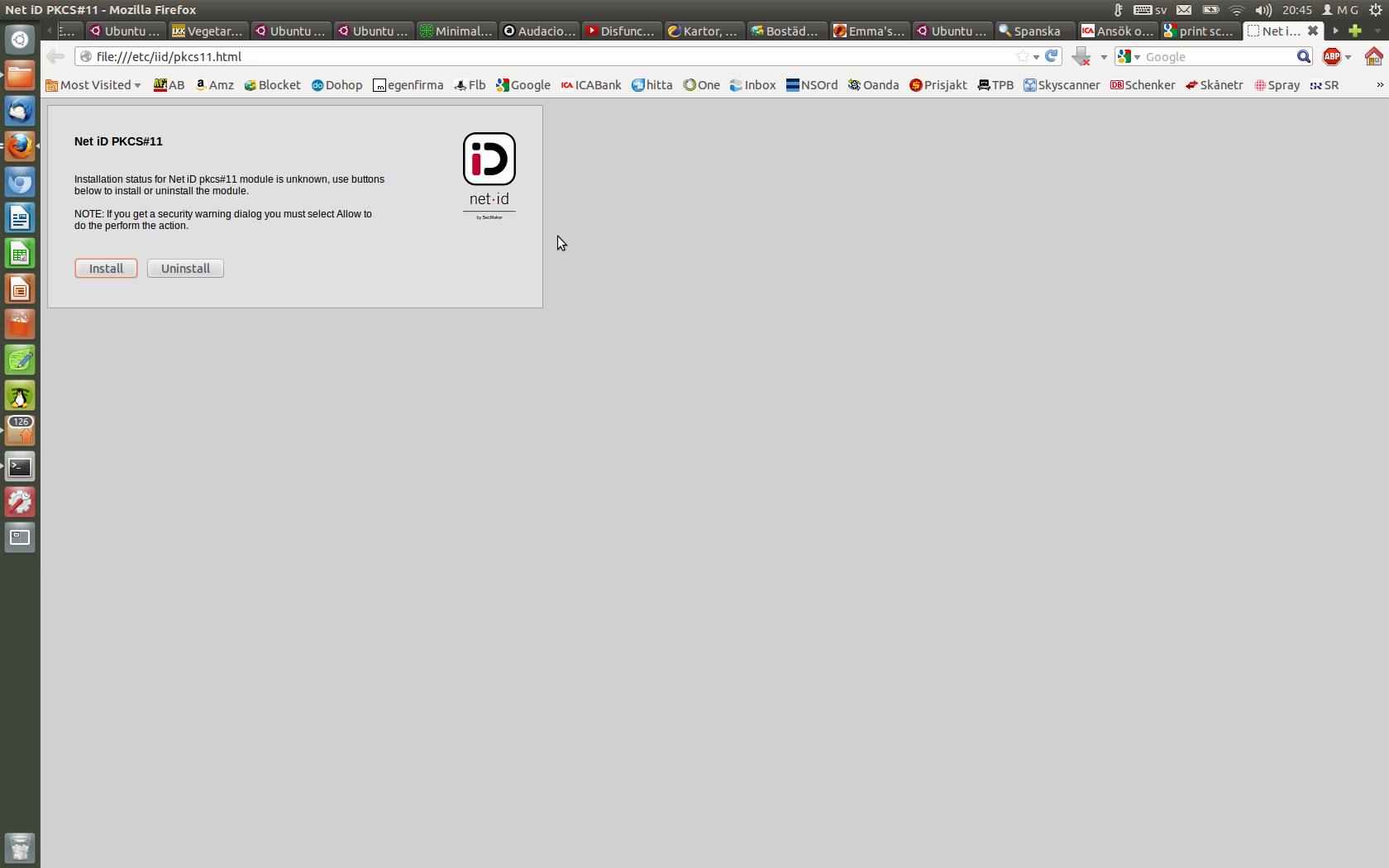This screenshot has height=868, width=1389.
Task: Open the Dohop bookmark
Action: tap(337, 85)
